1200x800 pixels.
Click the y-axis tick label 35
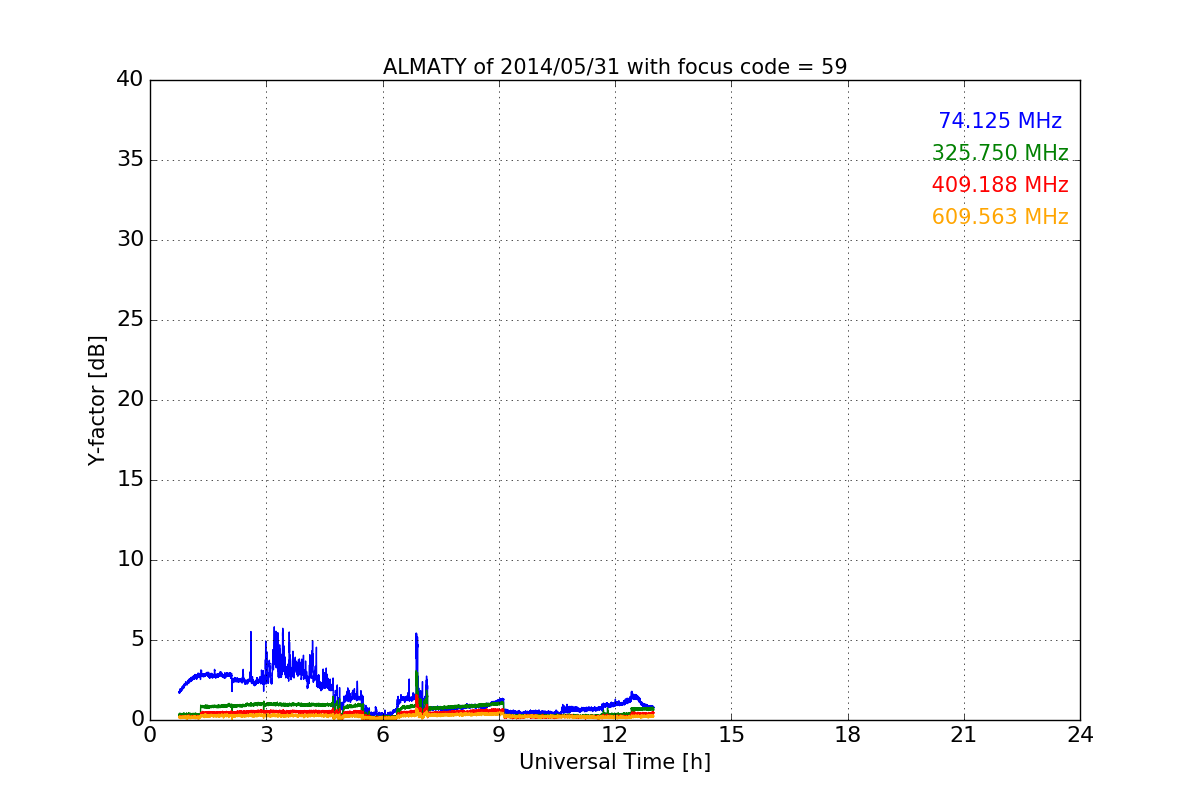(130, 160)
